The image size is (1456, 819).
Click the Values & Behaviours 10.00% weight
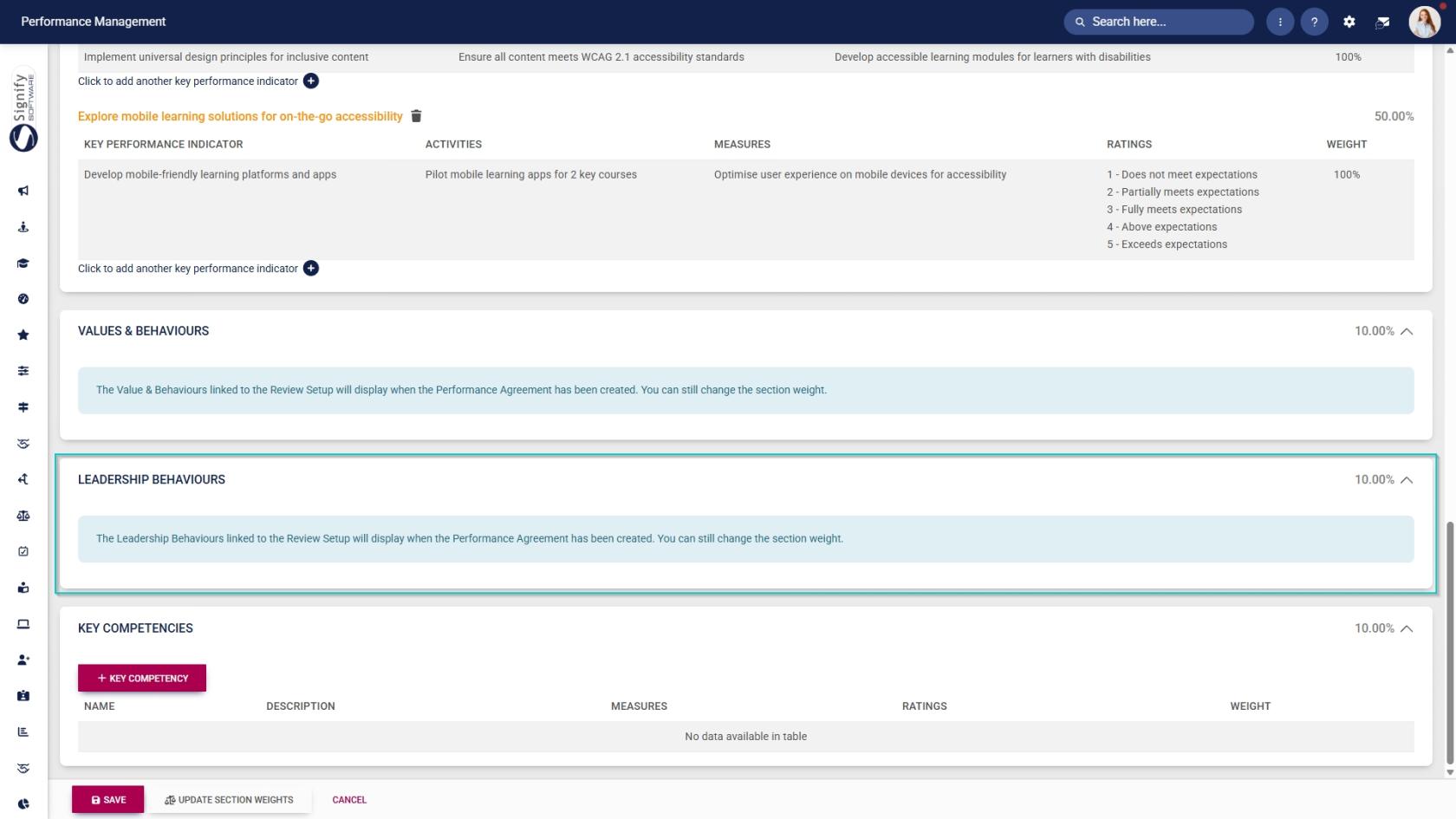tap(1375, 331)
